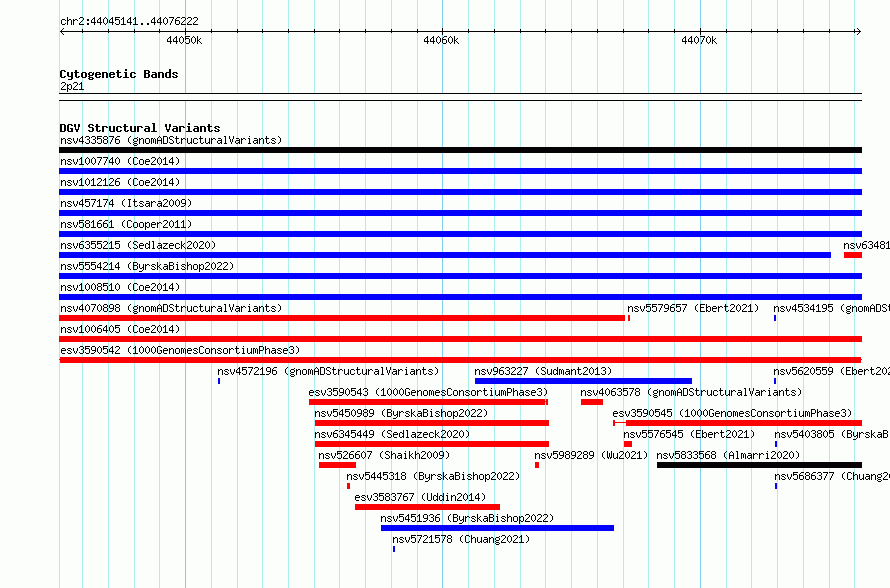Open the nsv1007740 (Coe2014) variant label
The image size is (890, 588).
point(120,161)
